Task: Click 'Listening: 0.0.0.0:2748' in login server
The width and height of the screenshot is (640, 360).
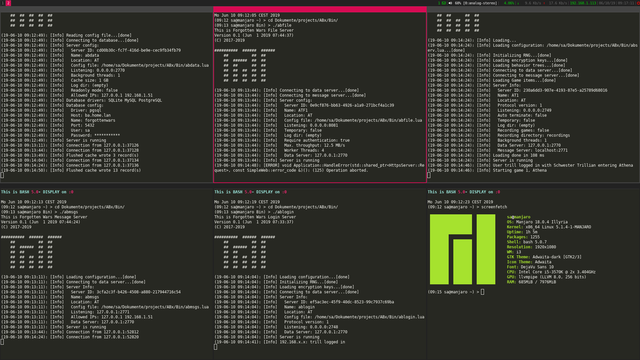Action: coord(311,327)
